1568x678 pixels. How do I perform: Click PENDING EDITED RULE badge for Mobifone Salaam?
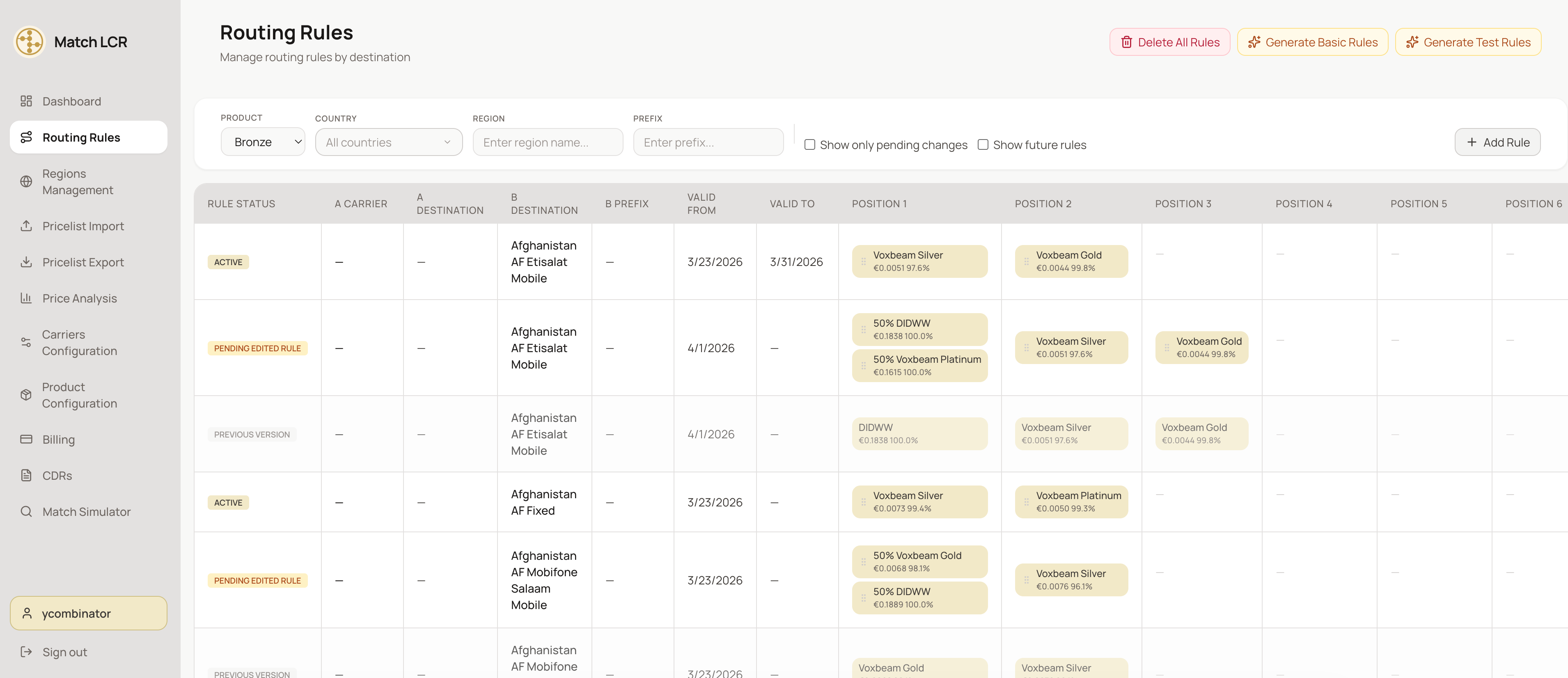coord(257,580)
